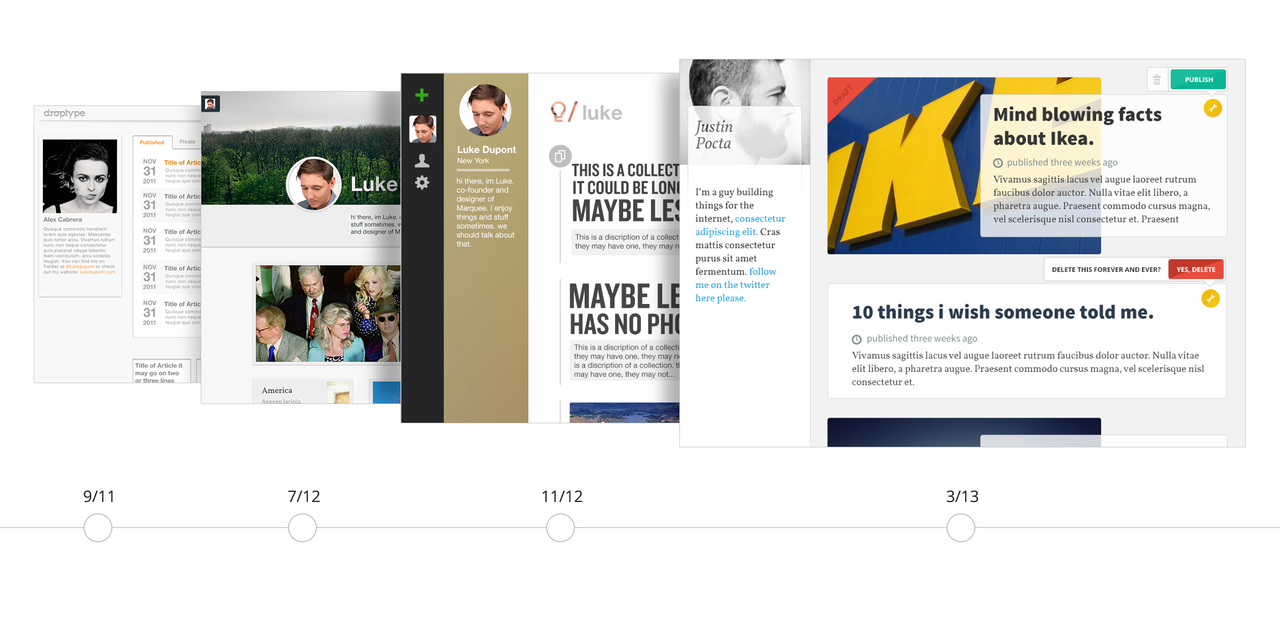This screenshot has width=1280, height=624.
Task: Open the 'consectetur adipiscing elit' link
Action: (x=741, y=225)
